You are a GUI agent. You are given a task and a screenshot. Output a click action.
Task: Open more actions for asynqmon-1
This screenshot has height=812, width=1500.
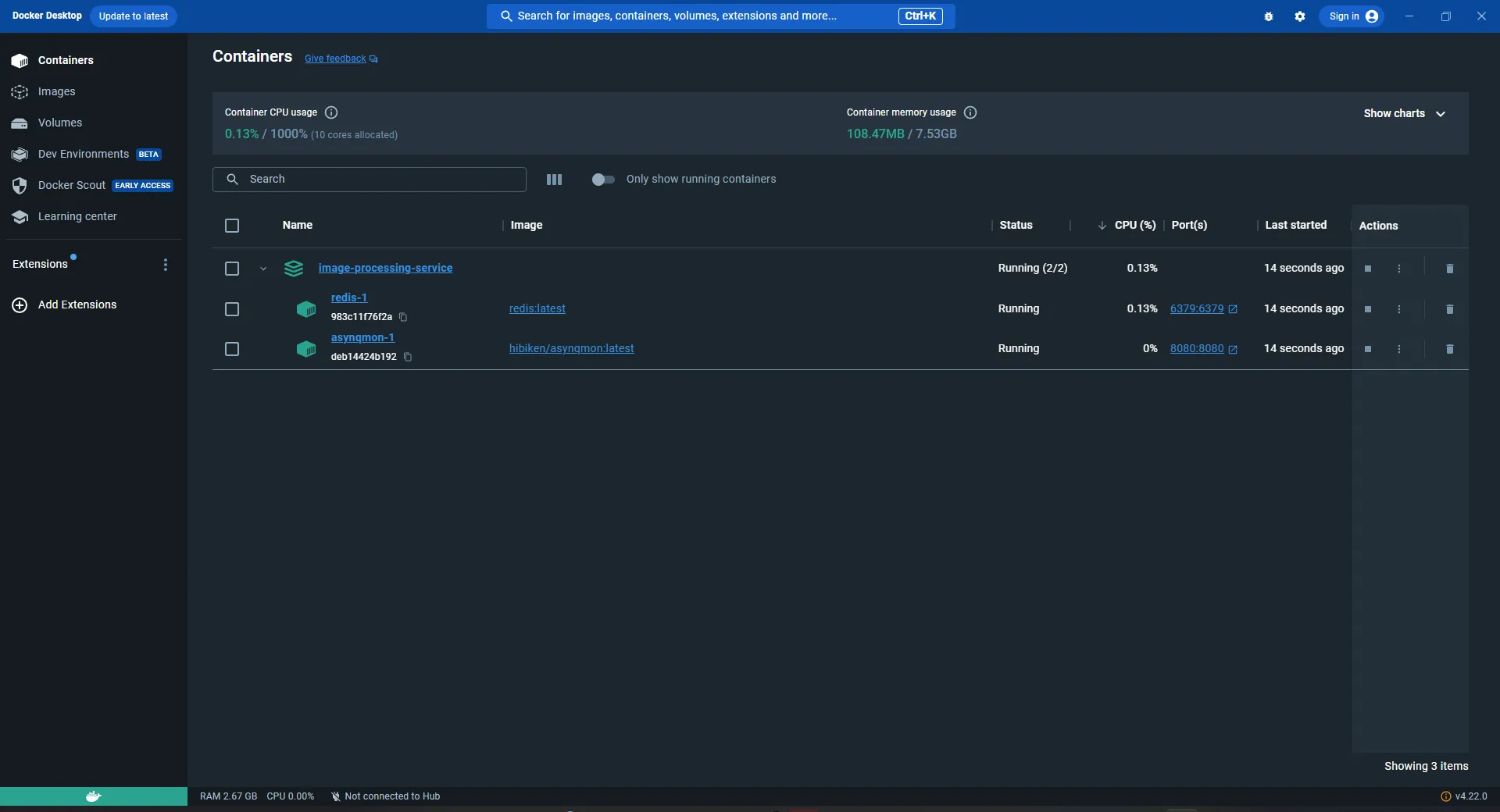[1399, 349]
